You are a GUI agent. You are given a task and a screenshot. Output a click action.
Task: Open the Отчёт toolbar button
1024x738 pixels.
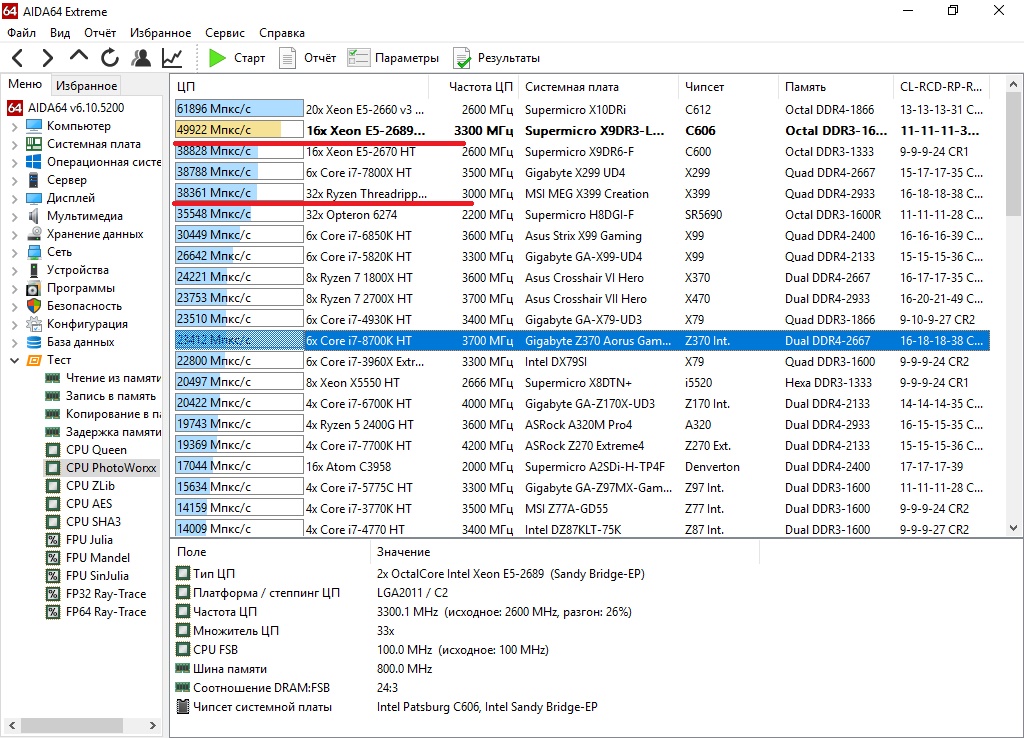click(x=308, y=58)
